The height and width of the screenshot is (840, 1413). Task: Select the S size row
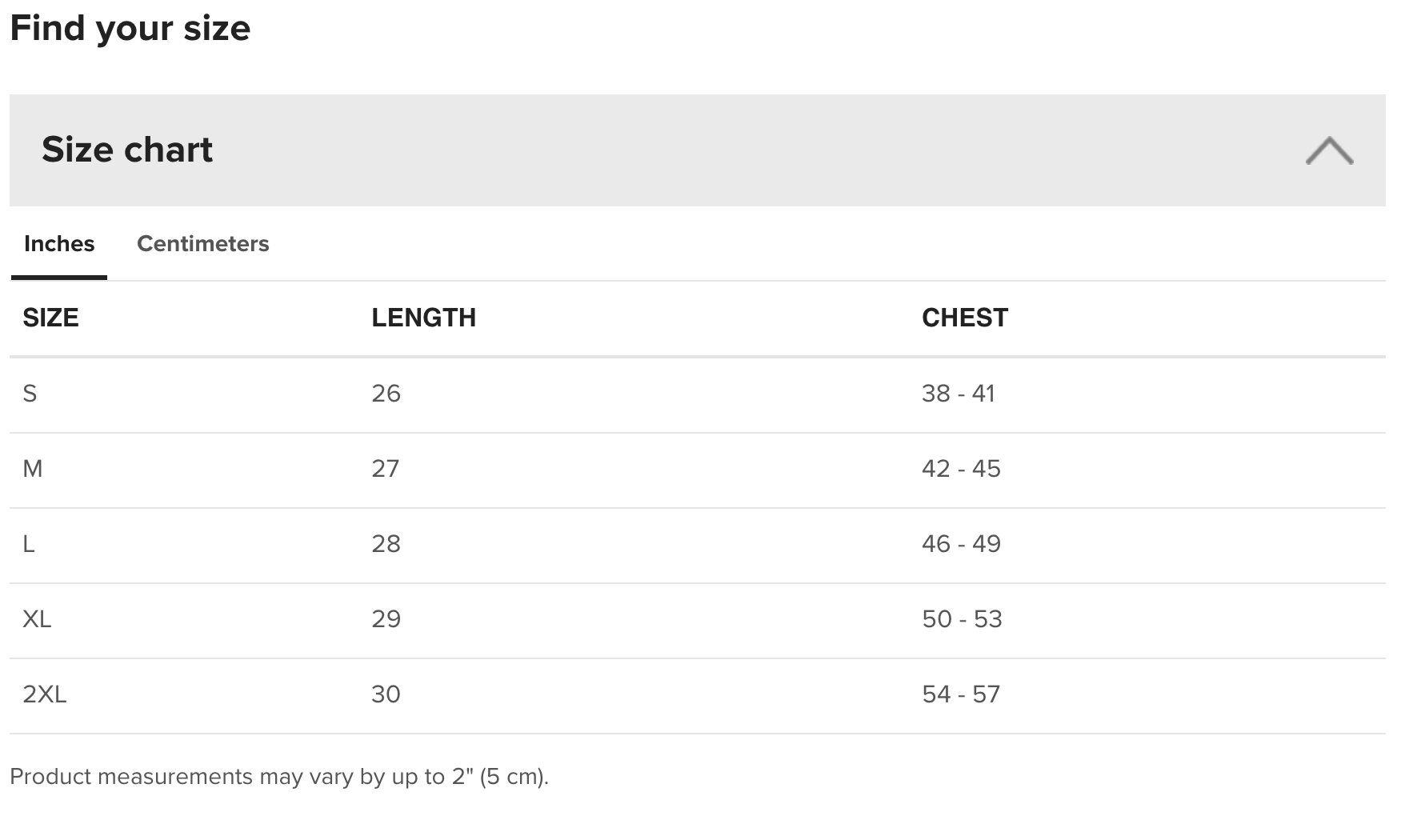[x=697, y=395]
